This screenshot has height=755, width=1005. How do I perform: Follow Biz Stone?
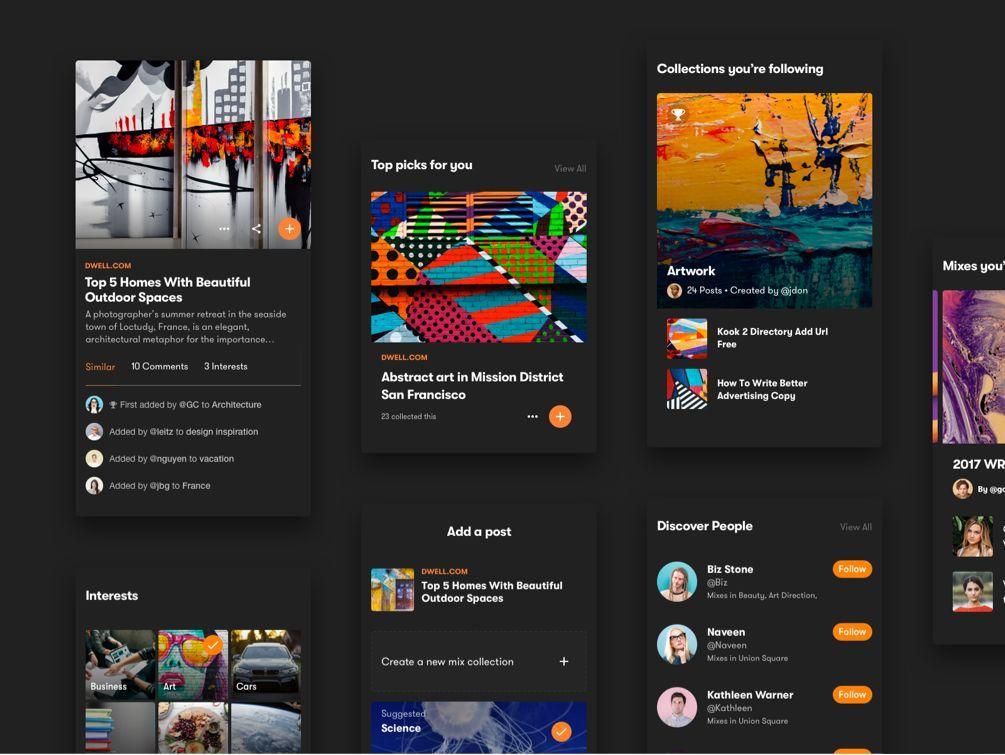(852, 569)
